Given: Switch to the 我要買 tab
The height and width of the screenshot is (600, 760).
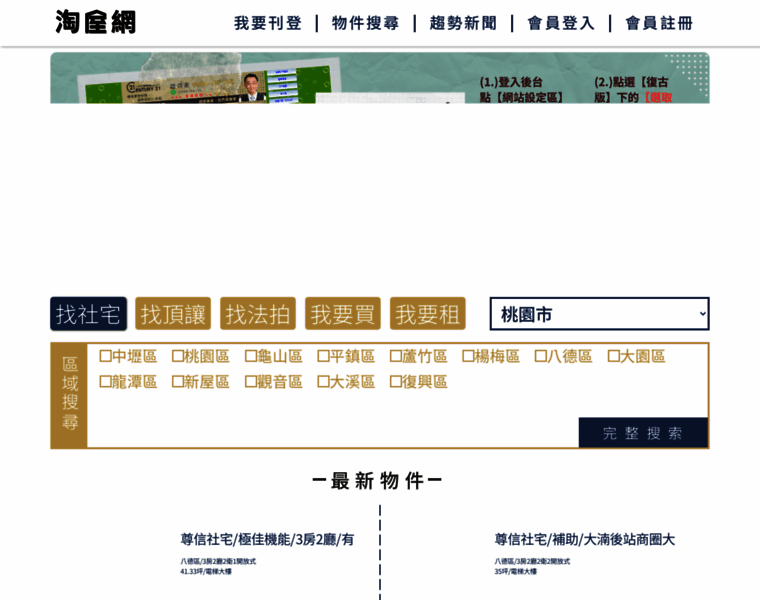Looking at the screenshot, I should point(343,314).
